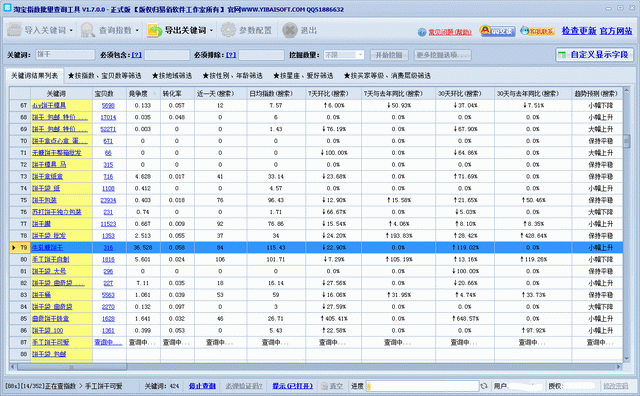Image resolution: width=640 pixels, height=396 pixels.
Task: Click the 必须排除 input field
Action: [261, 55]
